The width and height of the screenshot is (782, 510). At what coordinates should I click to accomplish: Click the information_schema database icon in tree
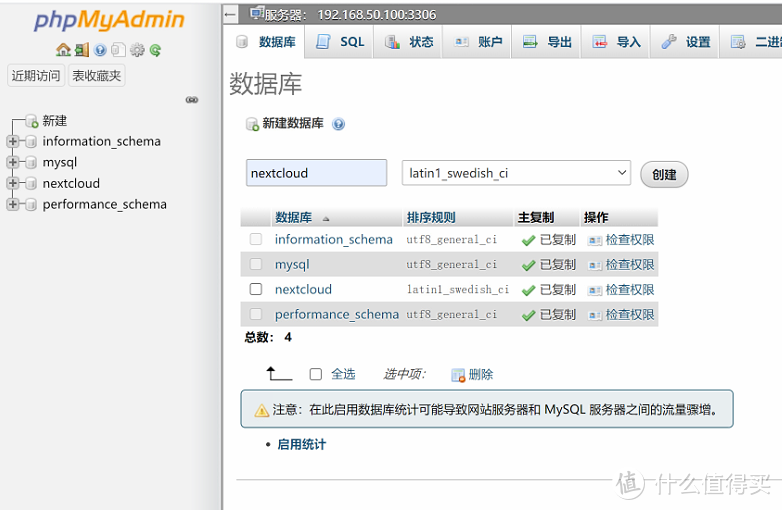click(x=31, y=142)
